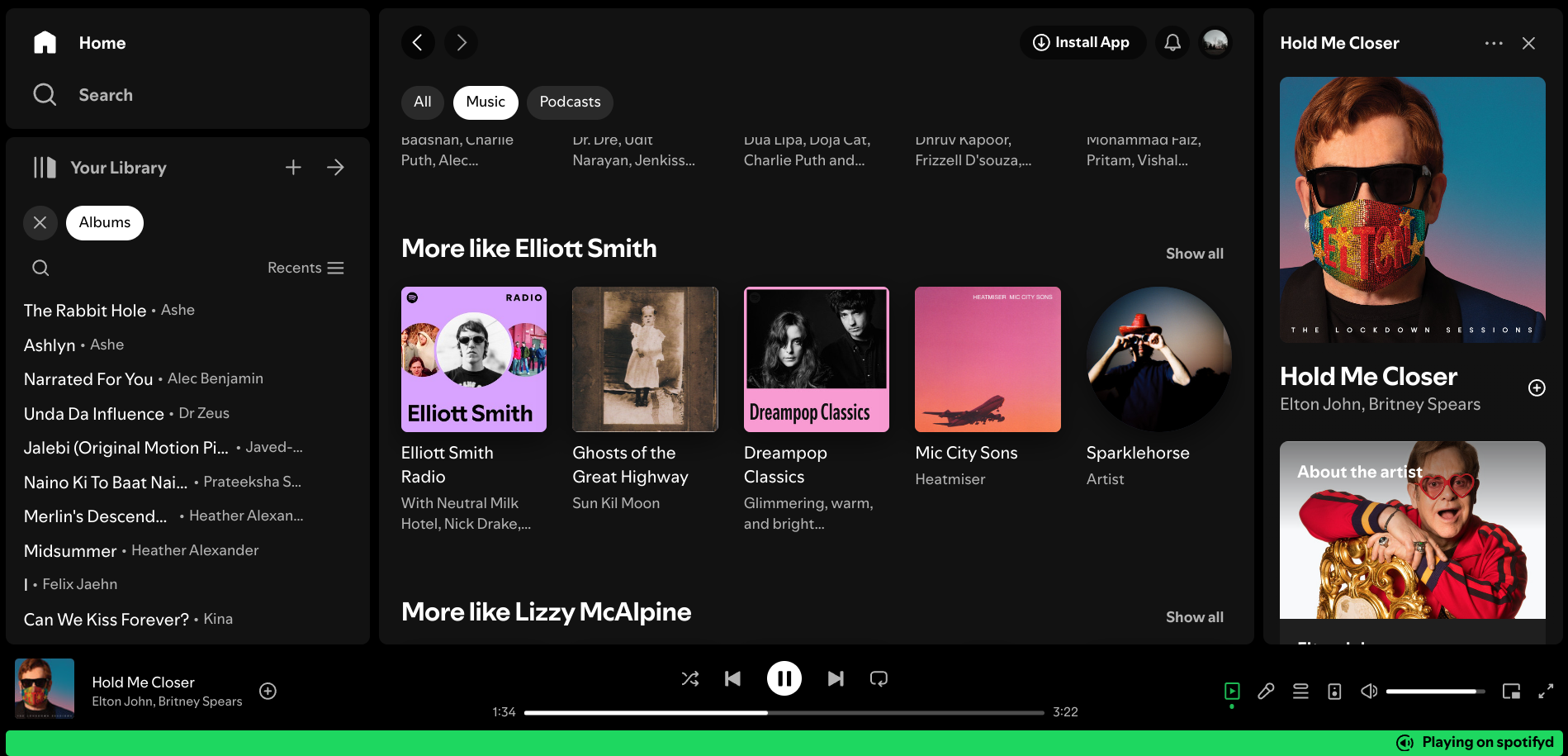Open The Rabbit Hole album by Ashe
This screenshot has height=756, width=1568.
point(188,311)
